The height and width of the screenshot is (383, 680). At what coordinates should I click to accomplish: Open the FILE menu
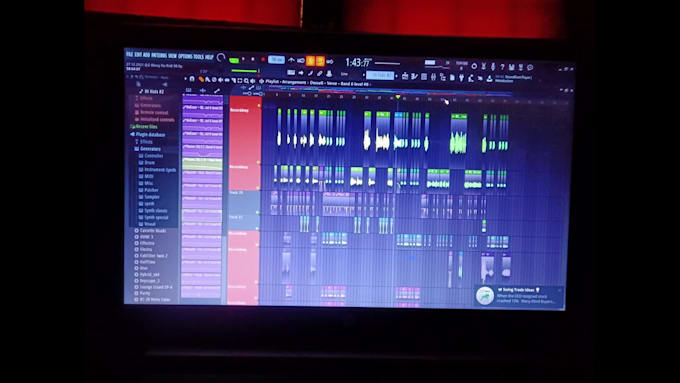pos(129,55)
